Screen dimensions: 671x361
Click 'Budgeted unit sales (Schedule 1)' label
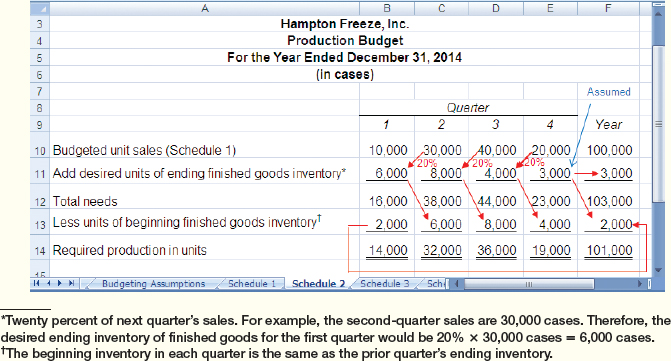(x=144, y=151)
